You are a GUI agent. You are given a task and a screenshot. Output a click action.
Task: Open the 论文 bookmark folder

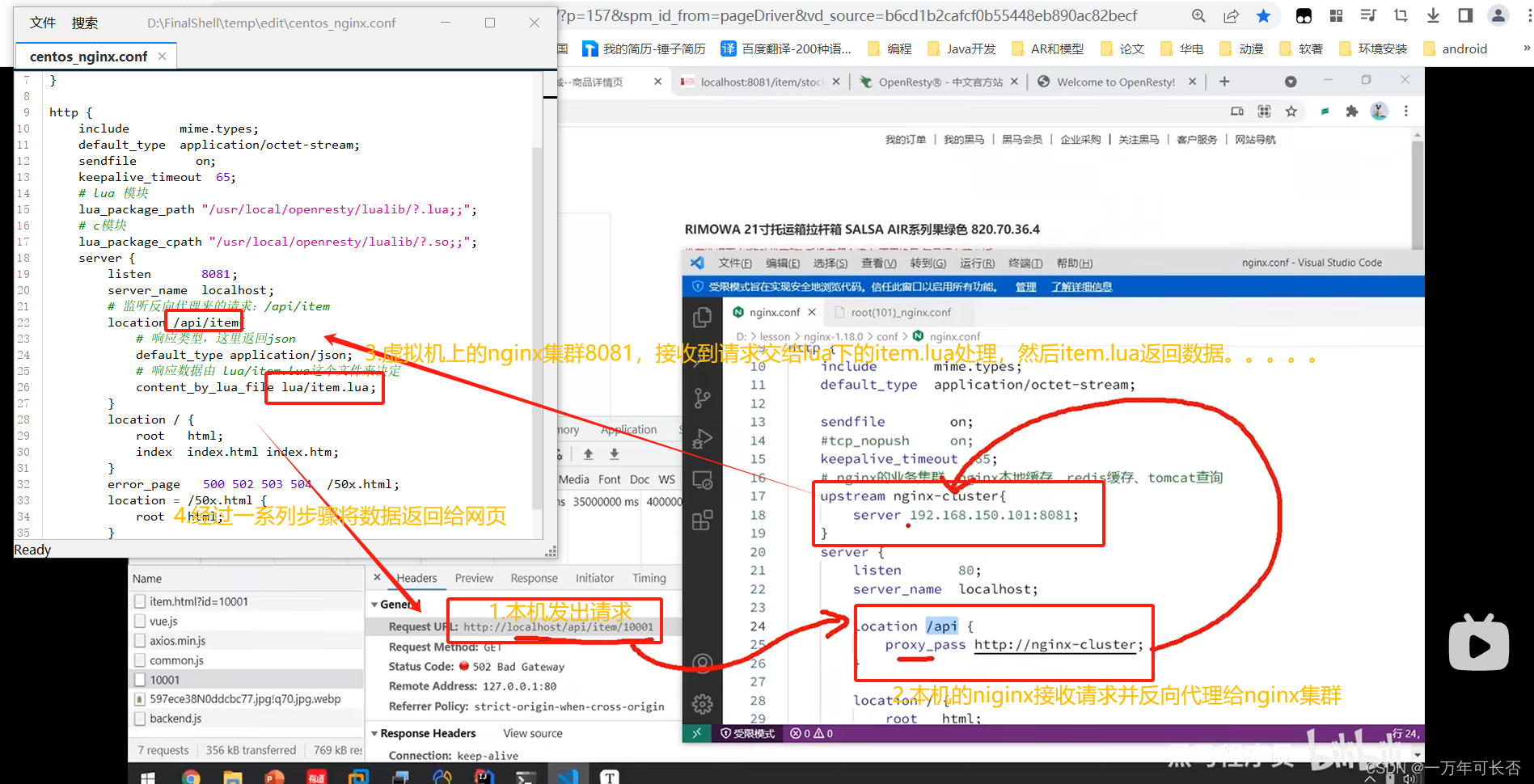pyautogui.click(x=1122, y=48)
